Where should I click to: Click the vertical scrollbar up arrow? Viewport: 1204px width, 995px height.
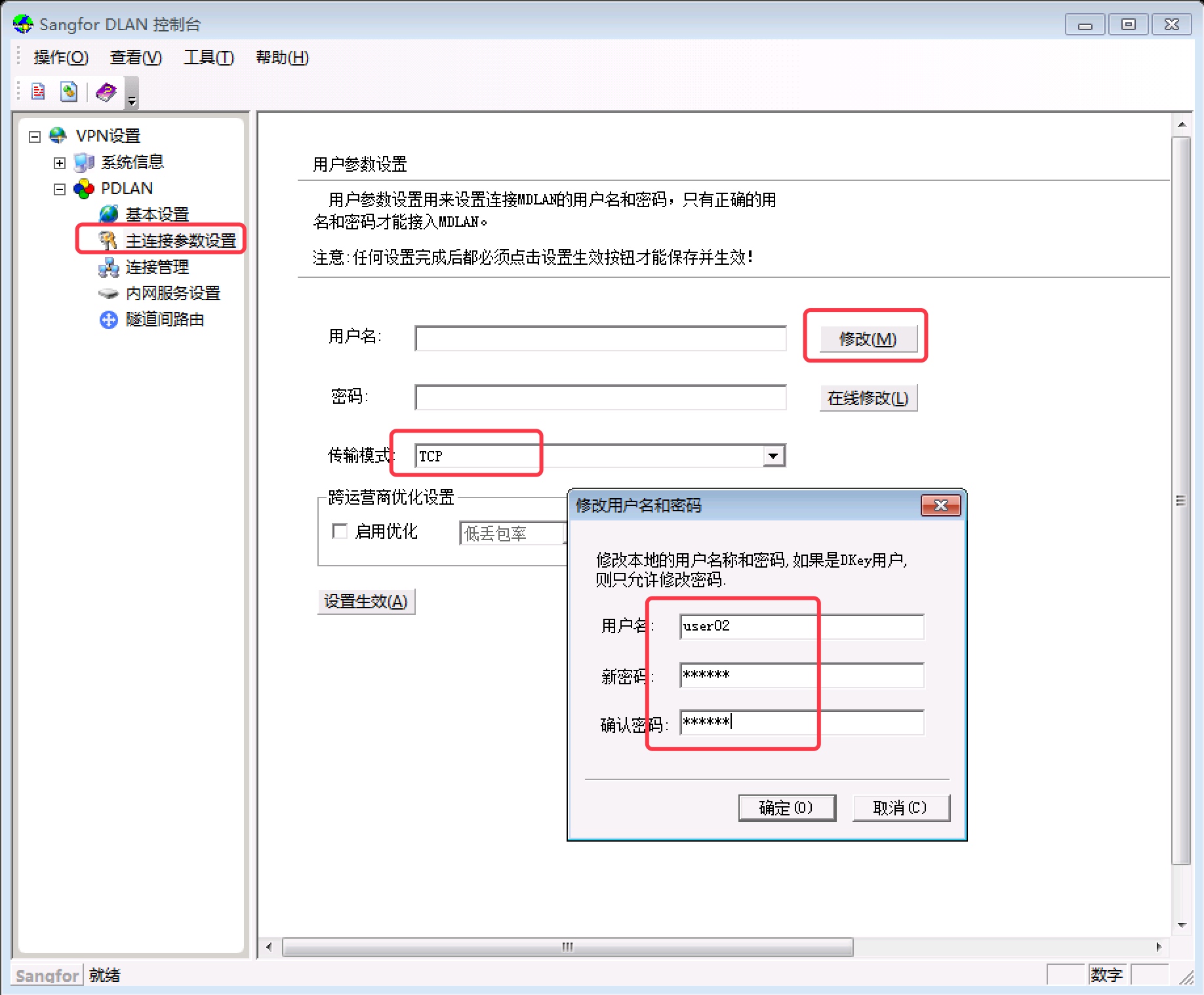[1182, 125]
